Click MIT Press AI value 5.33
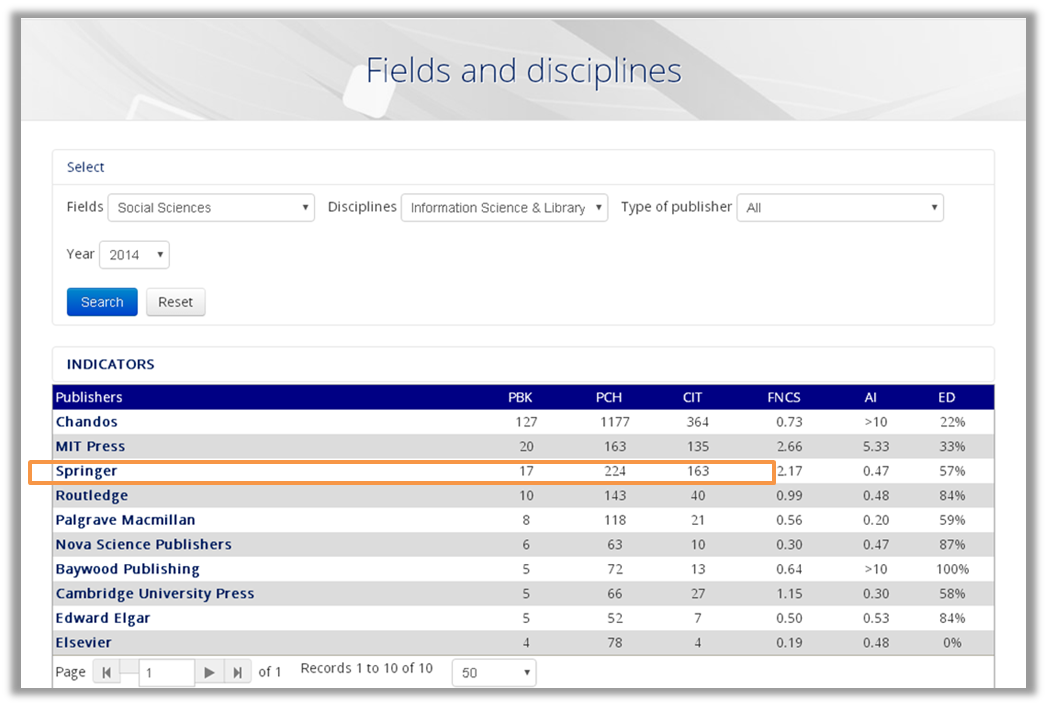 (876, 447)
